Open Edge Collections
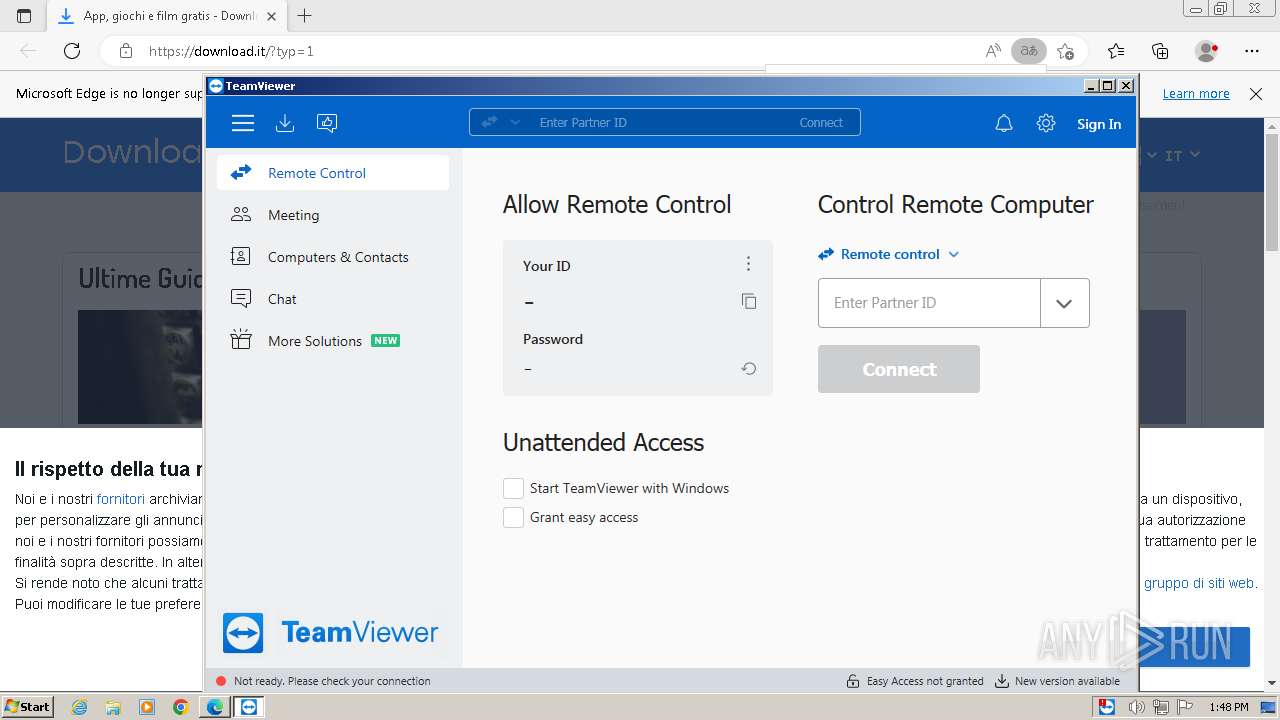 tap(1160, 51)
